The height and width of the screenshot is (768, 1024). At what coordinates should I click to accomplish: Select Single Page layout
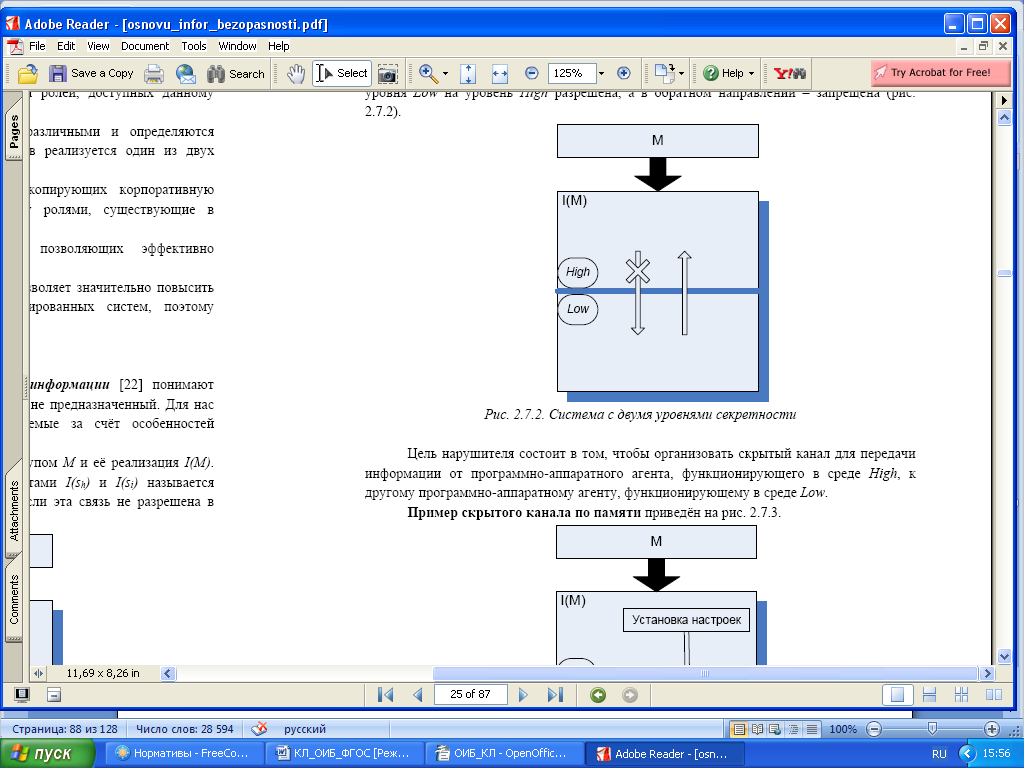pos(897,695)
